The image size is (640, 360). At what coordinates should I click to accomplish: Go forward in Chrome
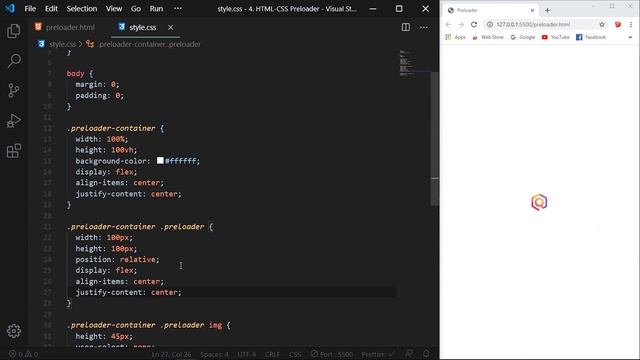461,24
